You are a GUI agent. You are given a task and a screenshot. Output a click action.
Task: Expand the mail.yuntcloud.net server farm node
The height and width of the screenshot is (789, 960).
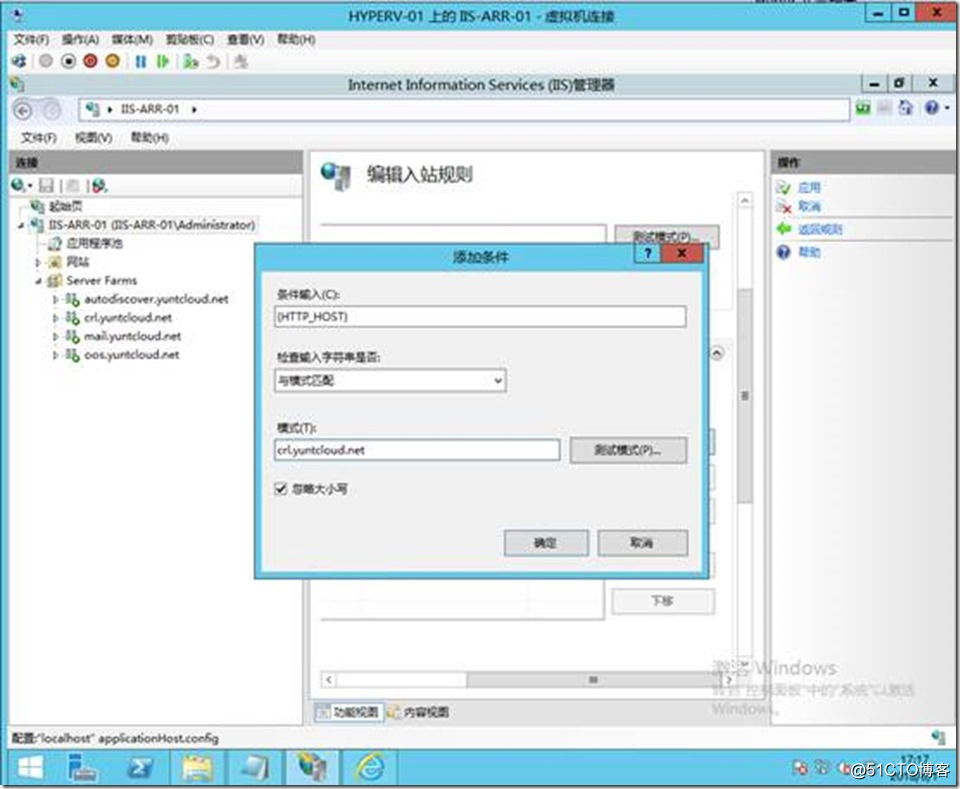(x=56, y=336)
